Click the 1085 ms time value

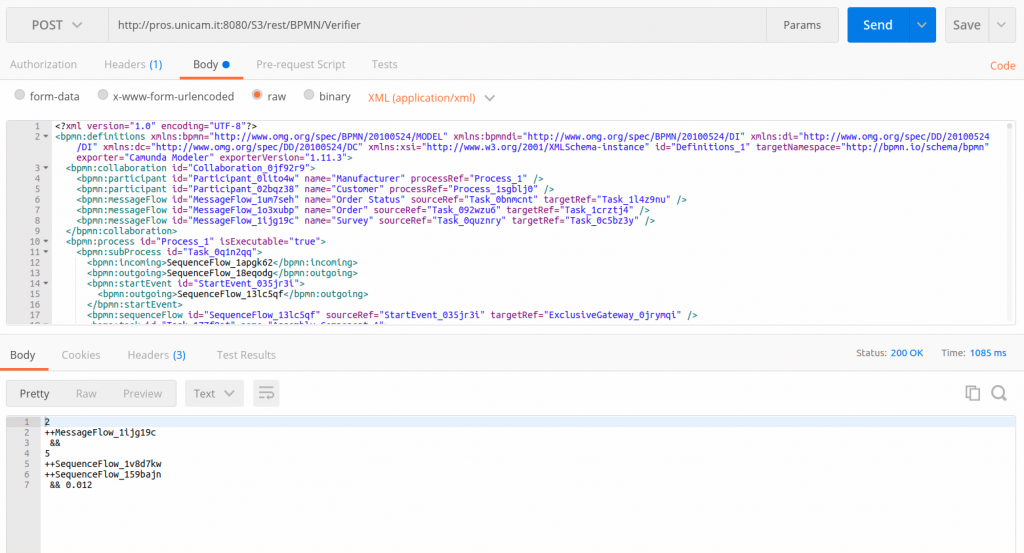[x=987, y=353]
